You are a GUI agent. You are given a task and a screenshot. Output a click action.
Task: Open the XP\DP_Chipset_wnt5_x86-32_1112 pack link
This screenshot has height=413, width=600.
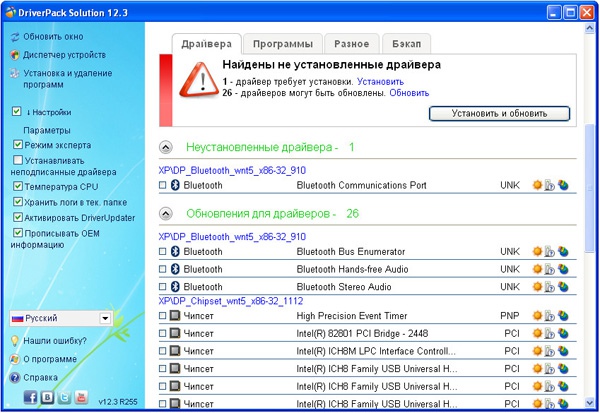click(231, 301)
